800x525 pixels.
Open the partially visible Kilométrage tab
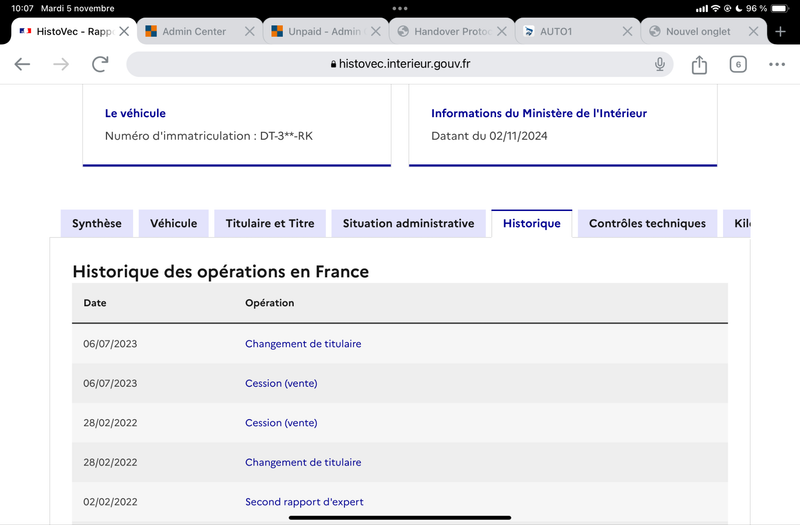pos(737,223)
